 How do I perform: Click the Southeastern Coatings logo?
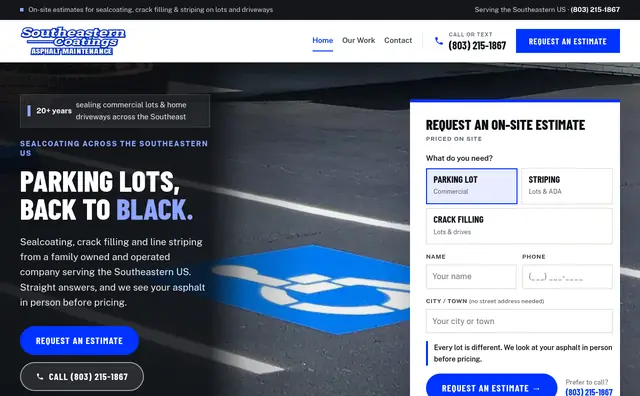click(x=73, y=41)
